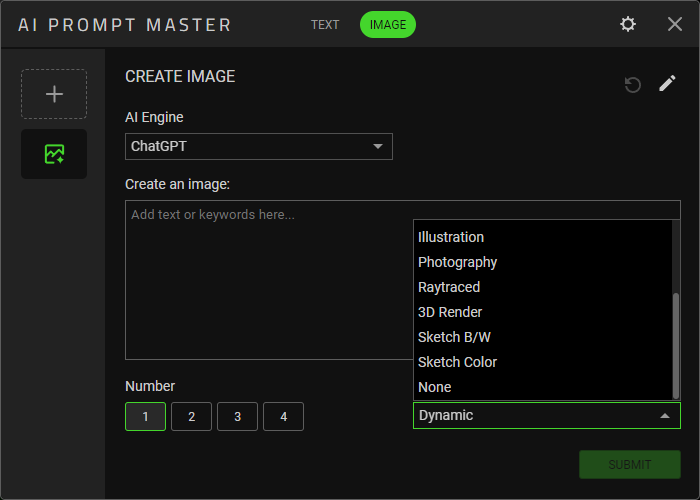Select 3D Render style option

(450, 312)
